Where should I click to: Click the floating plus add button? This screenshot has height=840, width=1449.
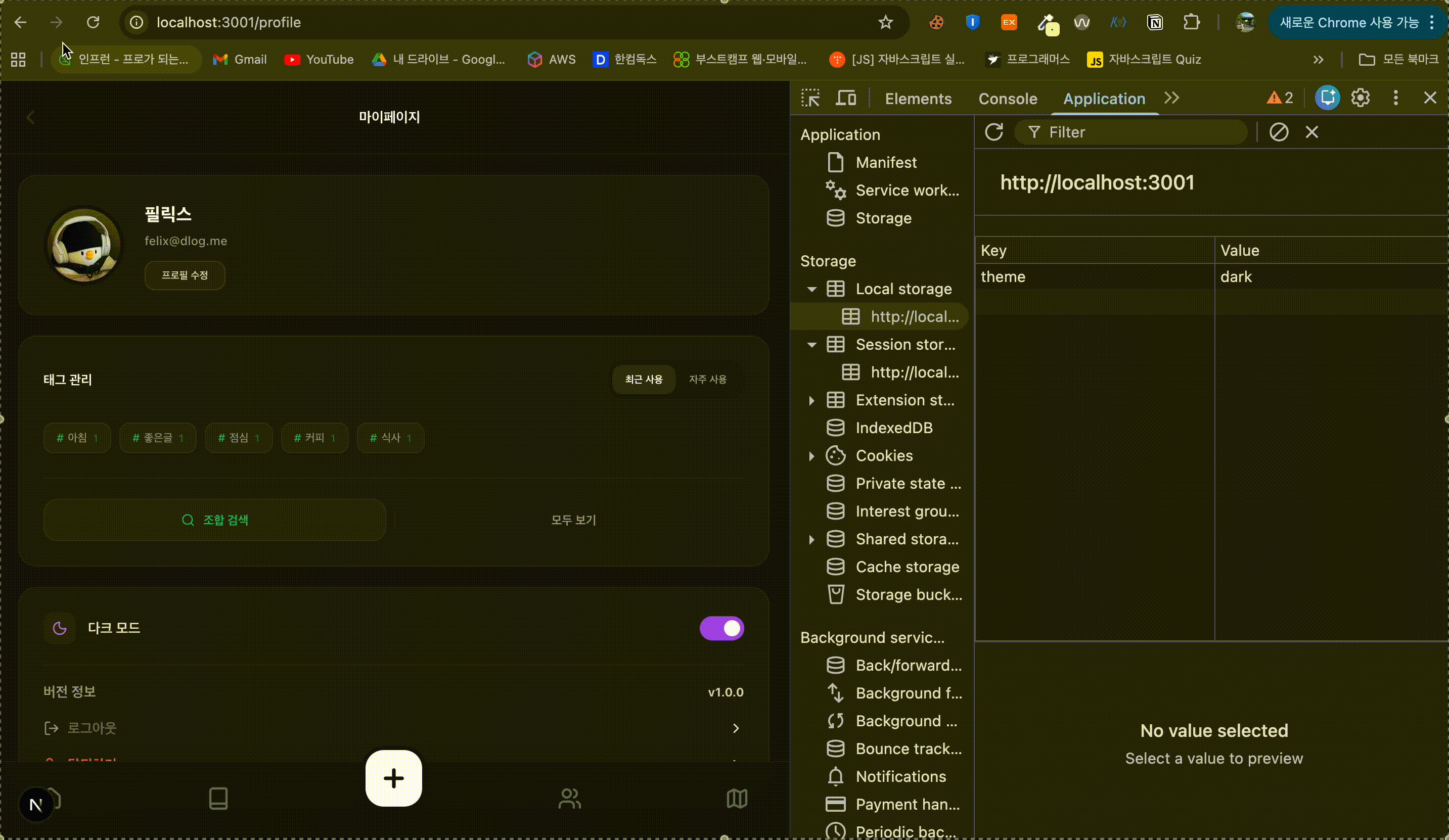(x=393, y=778)
